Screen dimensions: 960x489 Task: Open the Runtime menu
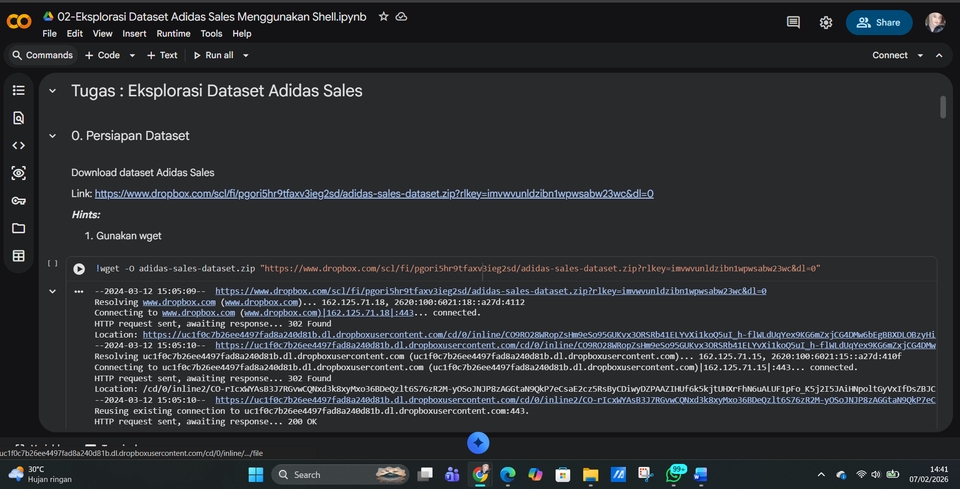[173, 34]
